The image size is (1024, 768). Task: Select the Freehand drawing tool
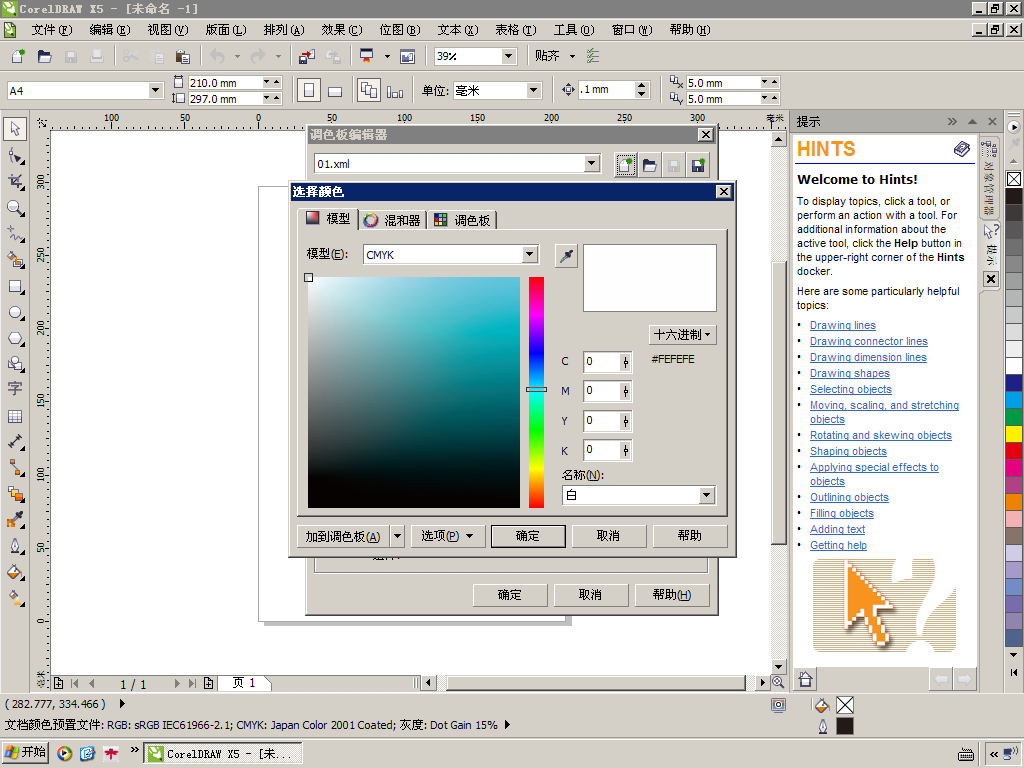(x=15, y=234)
